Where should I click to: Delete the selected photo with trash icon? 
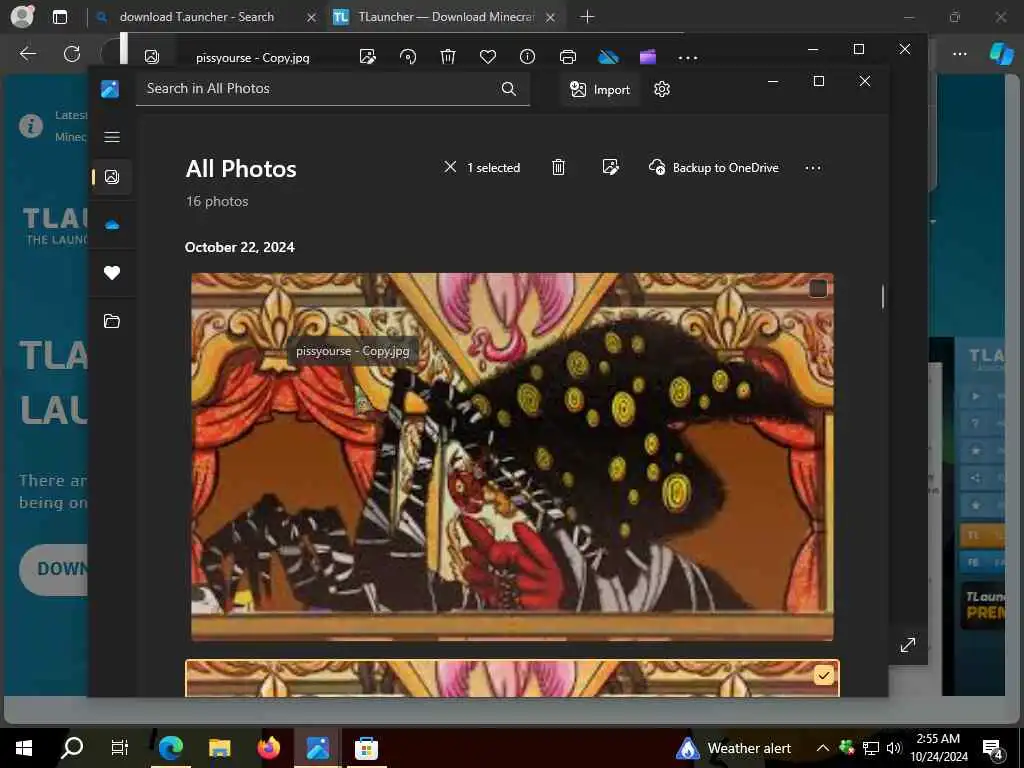(558, 167)
